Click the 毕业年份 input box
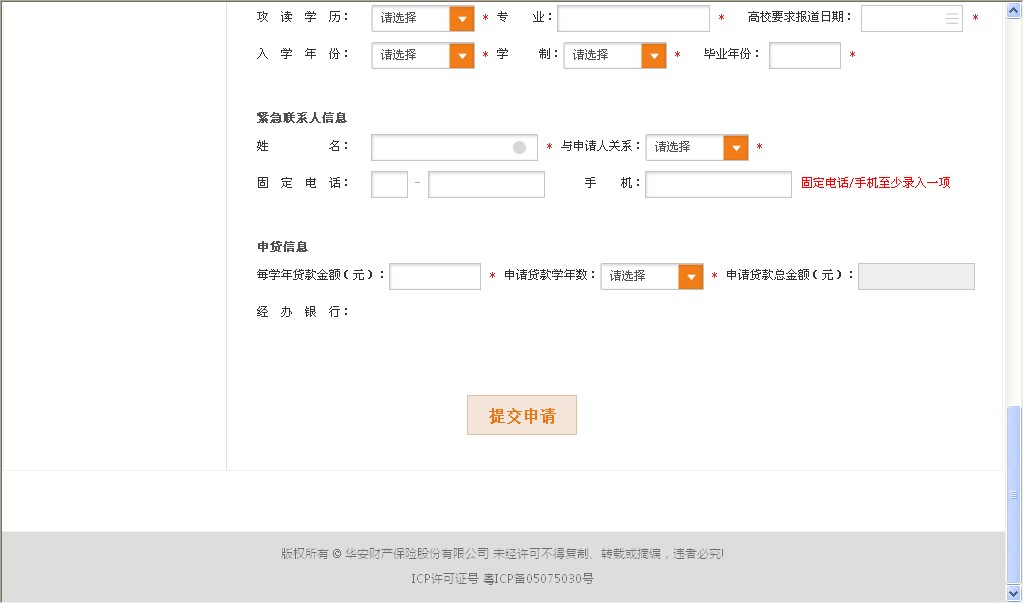Screen dimensions: 1024x604 coord(804,55)
